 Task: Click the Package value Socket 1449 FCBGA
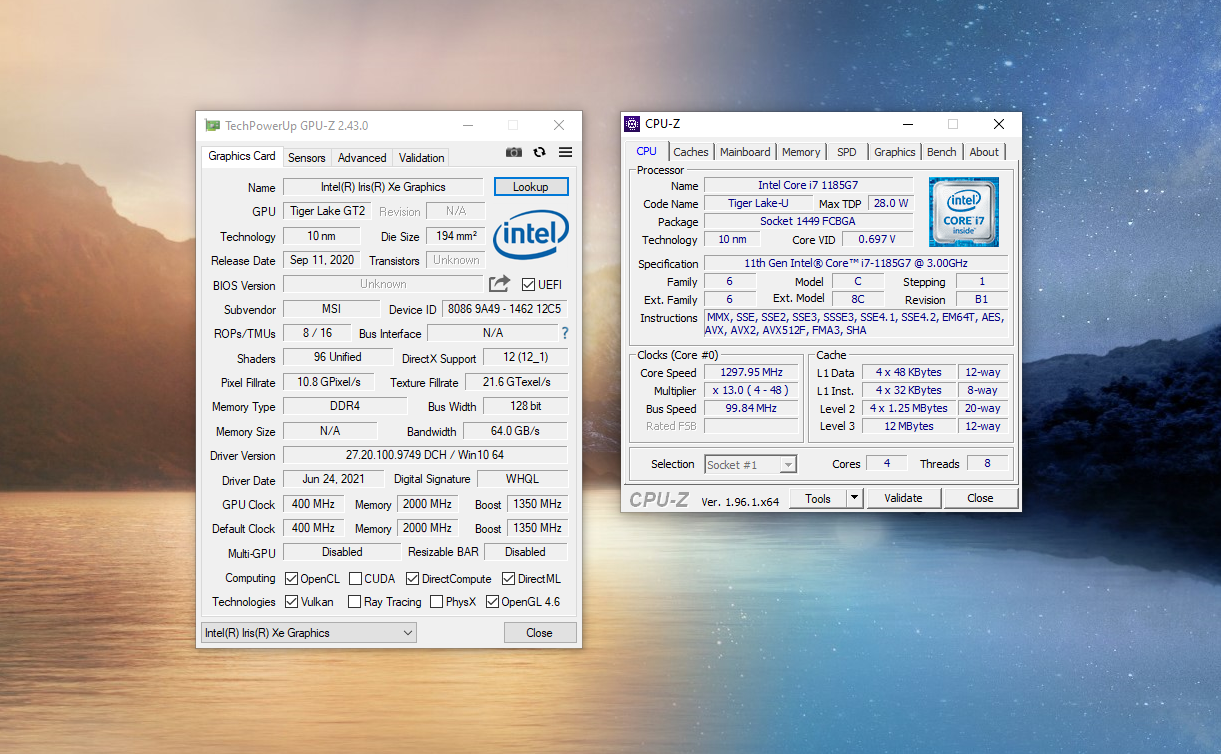[x=808, y=221]
